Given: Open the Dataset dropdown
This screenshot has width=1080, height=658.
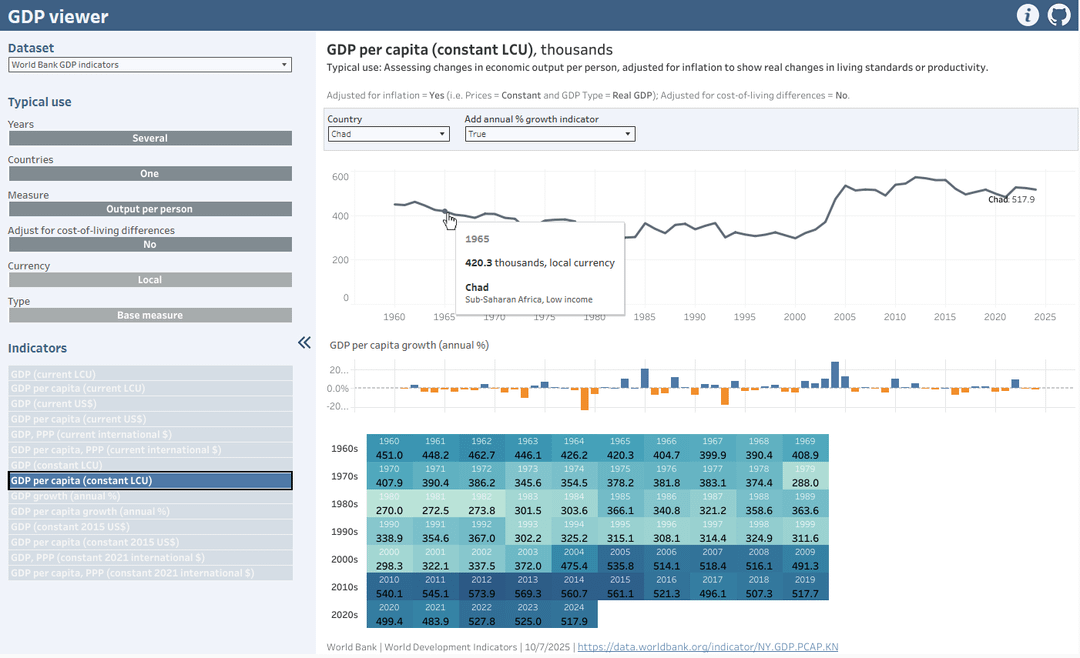Looking at the screenshot, I should 150,65.
